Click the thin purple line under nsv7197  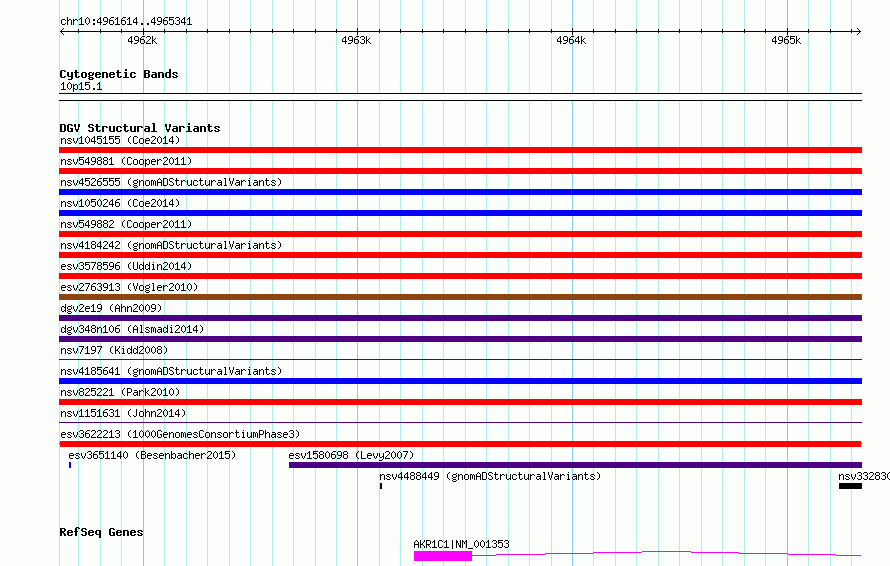(x=460, y=359)
